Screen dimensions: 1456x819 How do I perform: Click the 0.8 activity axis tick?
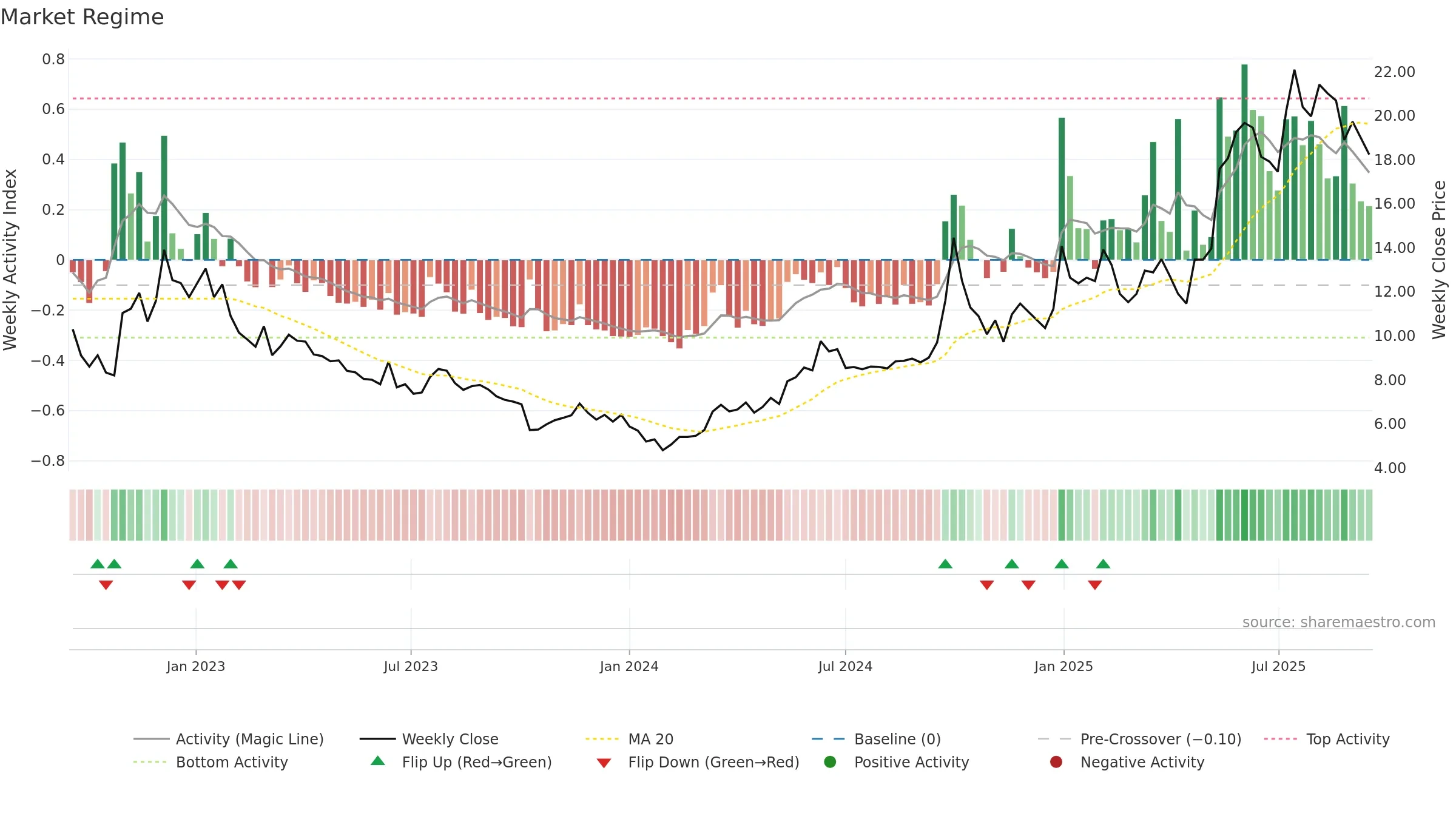pyautogui.click(x=53, y=59)
